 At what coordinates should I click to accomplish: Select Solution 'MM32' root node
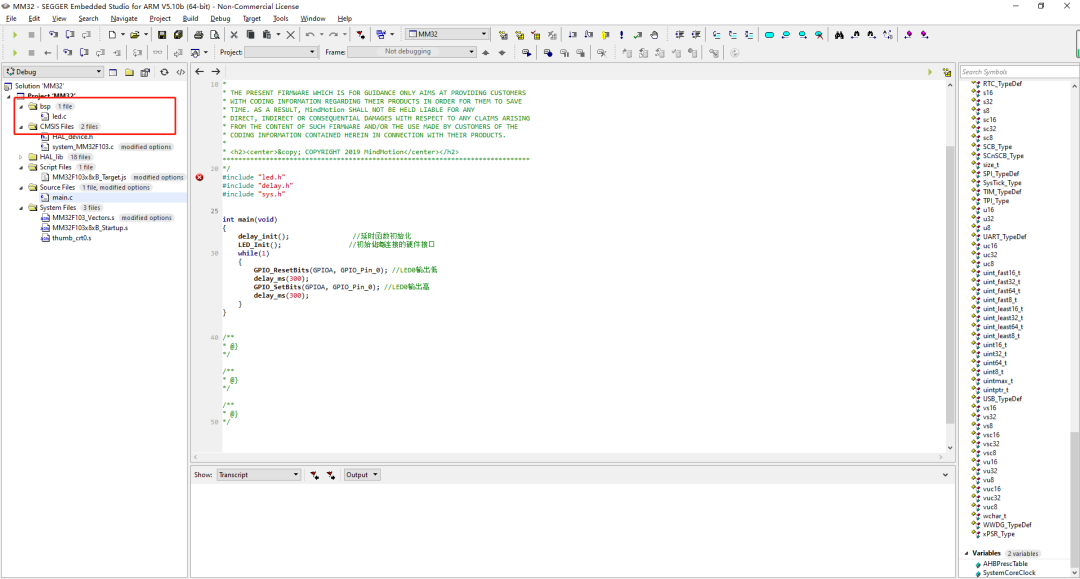point(39,86)
